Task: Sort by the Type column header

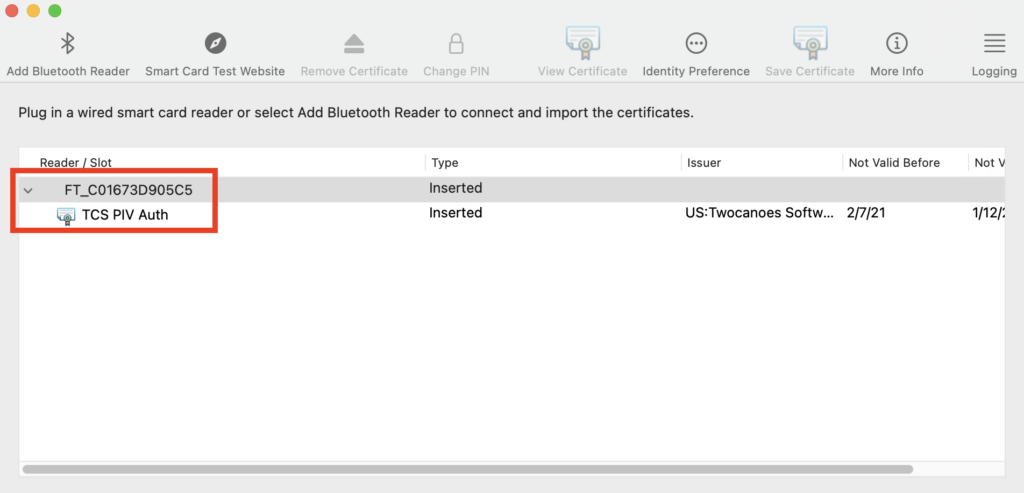Action: (x=445, y=163)
